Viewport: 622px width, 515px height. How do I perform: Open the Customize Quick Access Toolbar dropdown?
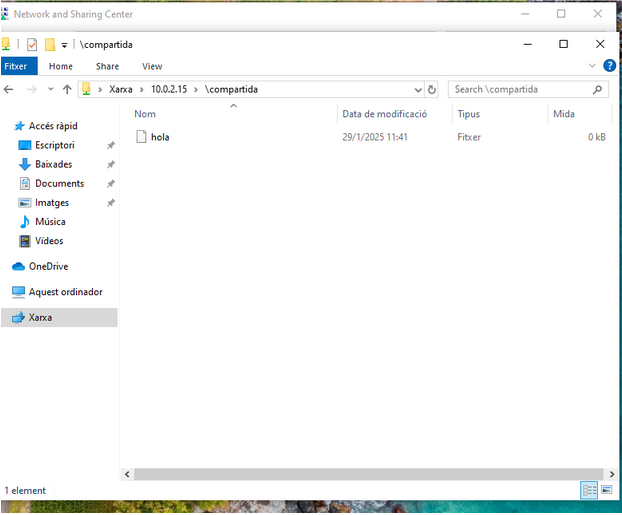pyautogui.click(x=64, y=45)
